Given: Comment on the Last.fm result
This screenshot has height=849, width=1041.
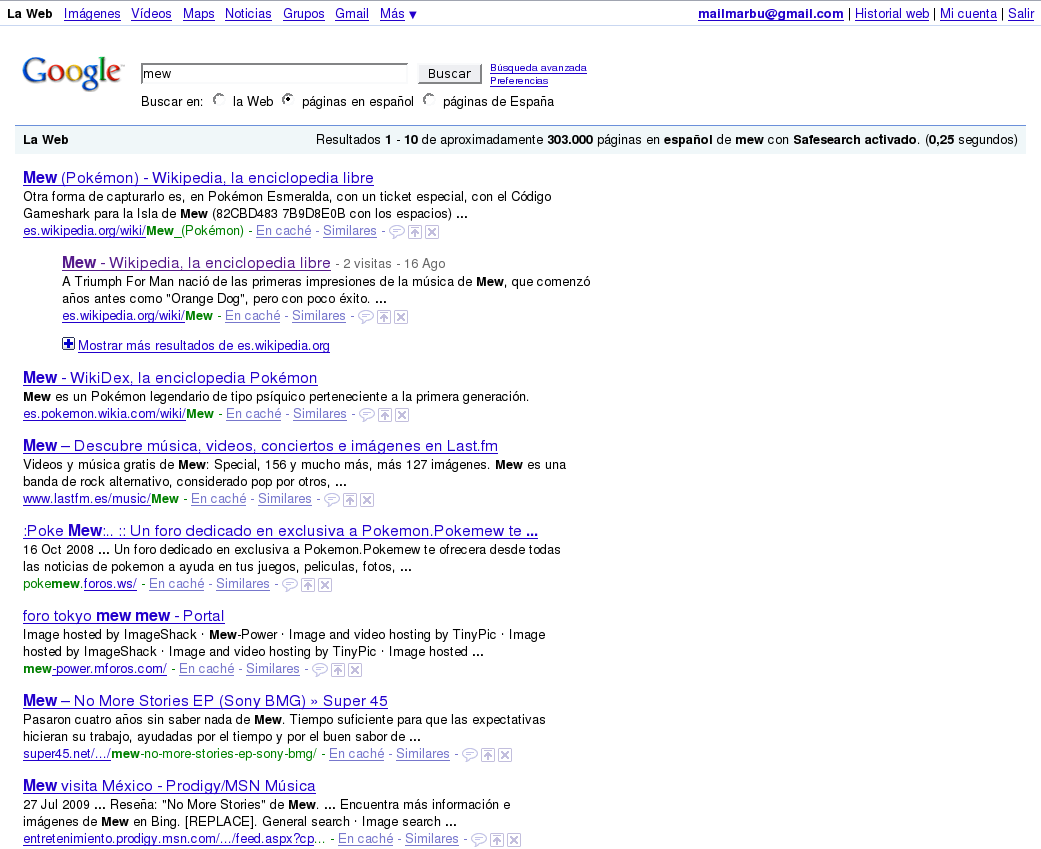Looking at the screenshot, I should (332, 500).
